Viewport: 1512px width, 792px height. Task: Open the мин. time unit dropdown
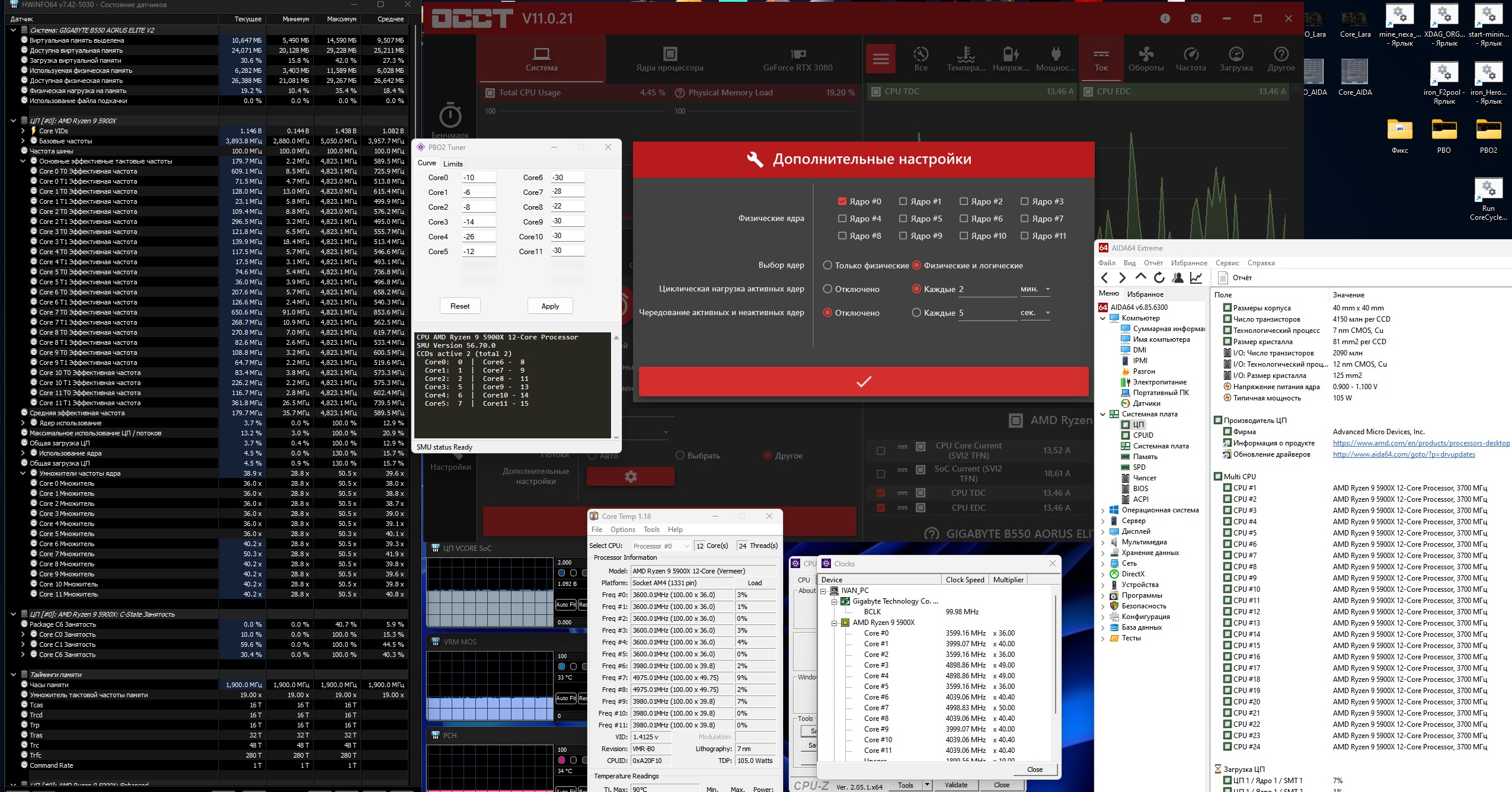tap(1035, 289)
